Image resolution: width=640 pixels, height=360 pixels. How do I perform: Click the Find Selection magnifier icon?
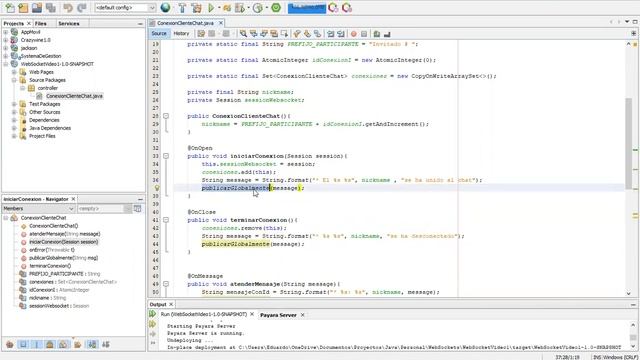tap(243, 34)
